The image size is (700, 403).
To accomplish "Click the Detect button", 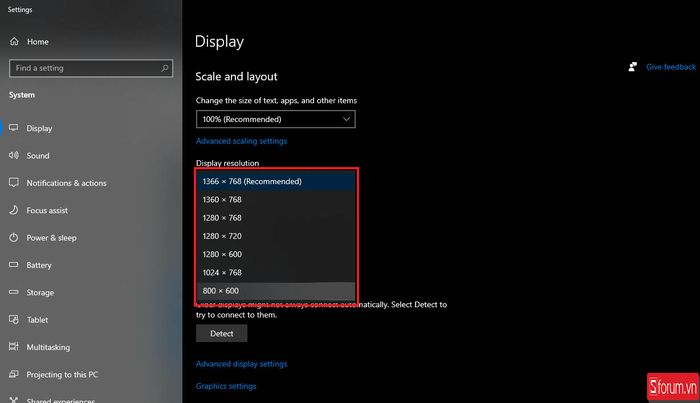I will [x=221, y=333].
